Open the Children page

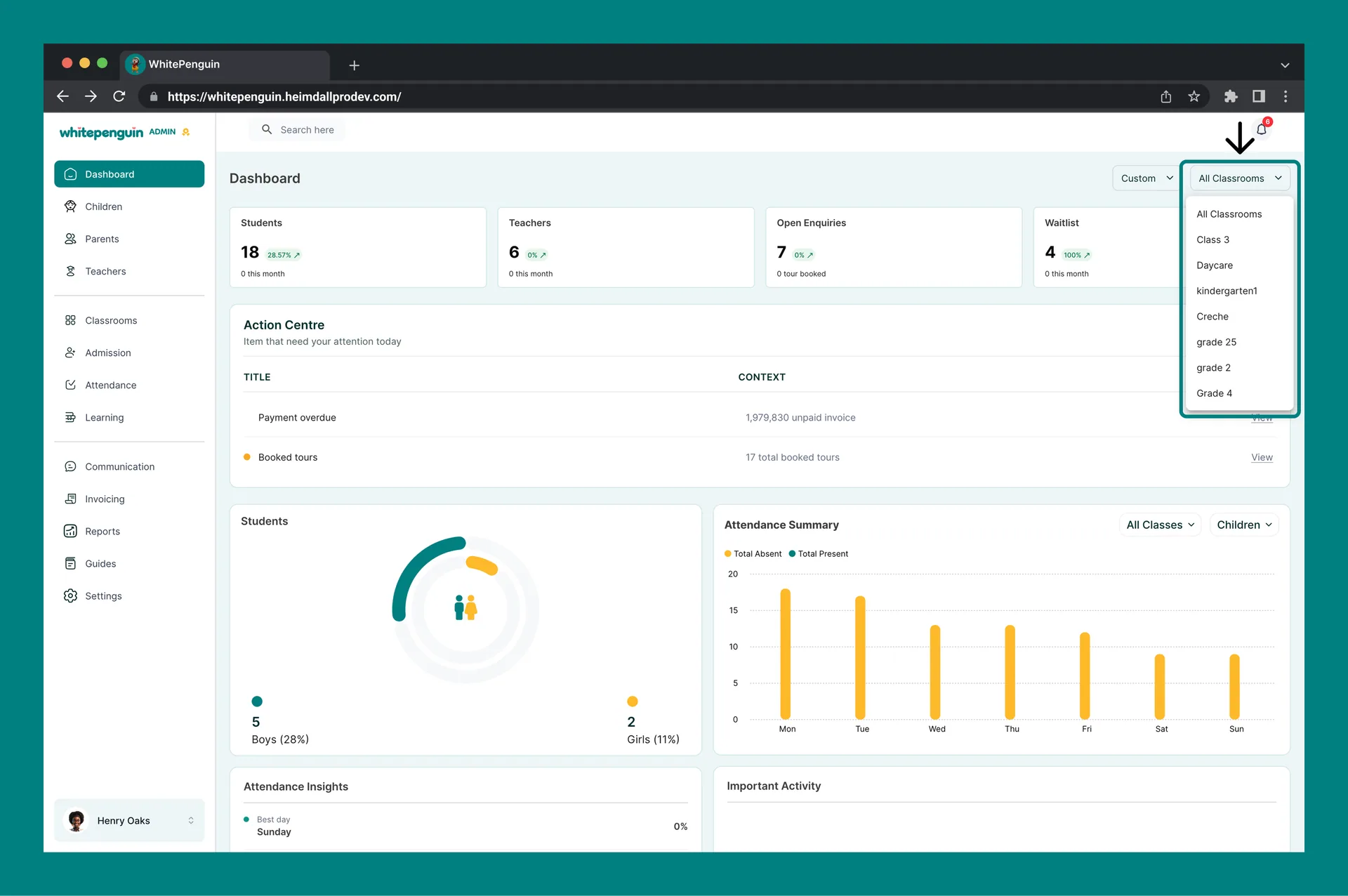[129, 206]
